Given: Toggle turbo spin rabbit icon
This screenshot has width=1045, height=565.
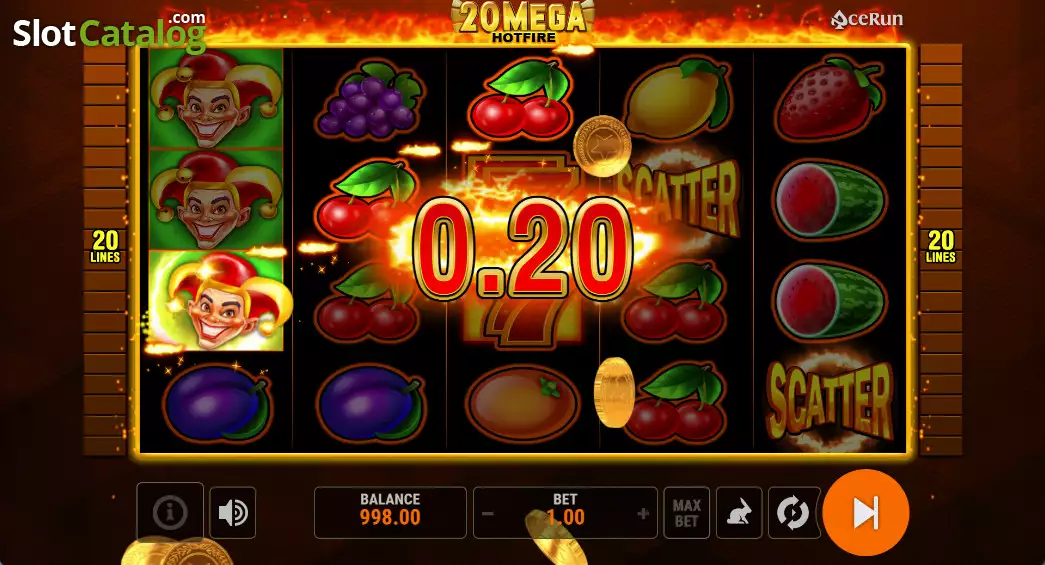Looking at the screenshot, I should pos(739,513).
